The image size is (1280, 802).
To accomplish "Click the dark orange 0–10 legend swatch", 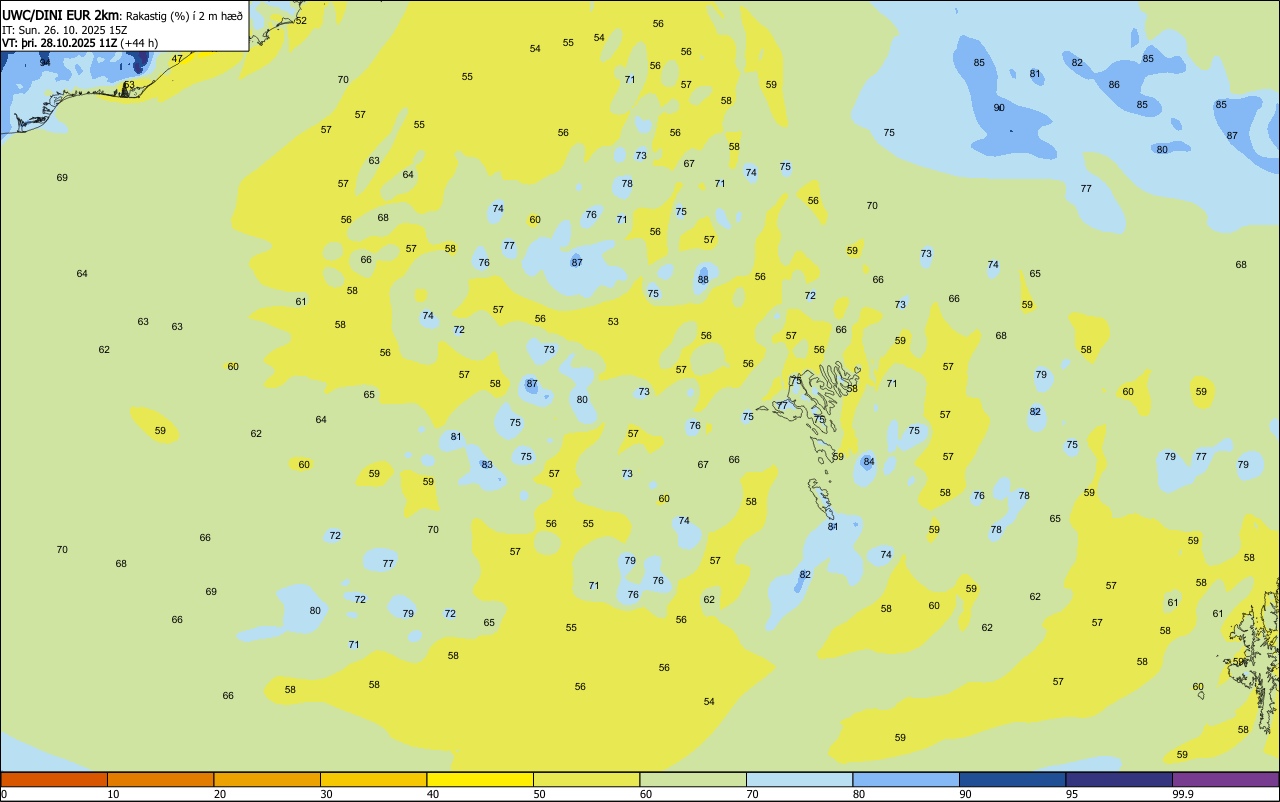I will pyautogui.click(x=54, y=779).
